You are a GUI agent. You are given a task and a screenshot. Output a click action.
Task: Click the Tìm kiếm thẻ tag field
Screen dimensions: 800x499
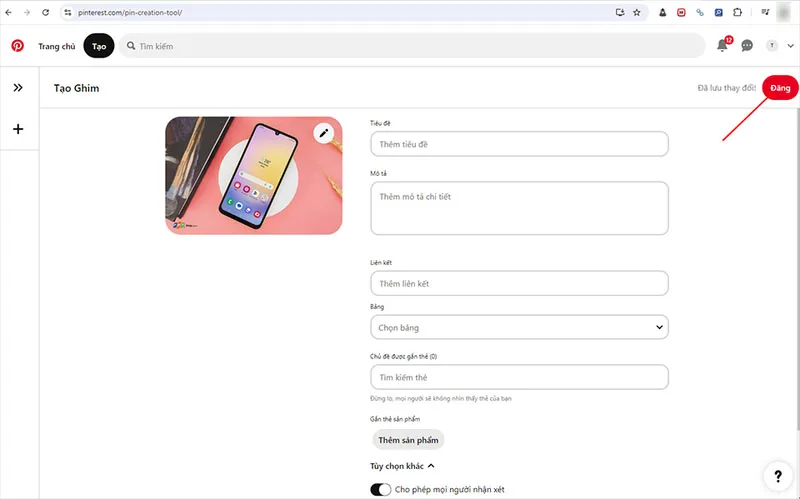(x=519, y=378)
